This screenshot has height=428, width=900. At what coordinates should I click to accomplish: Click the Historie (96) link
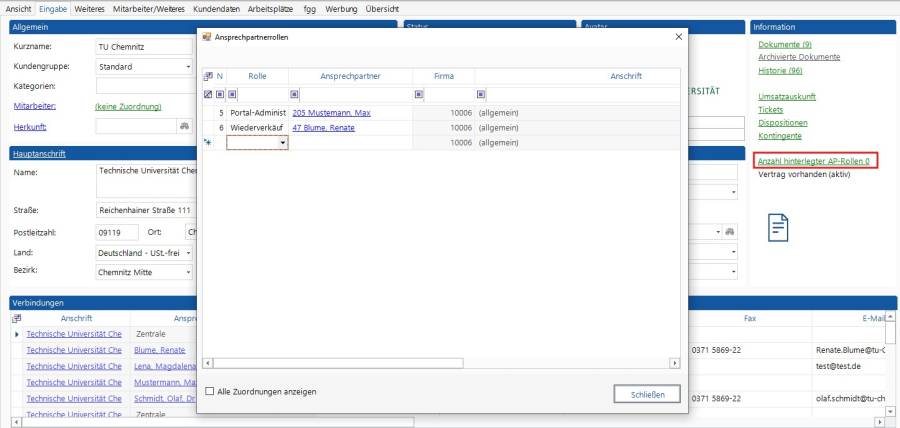click(x=780, y=71)
